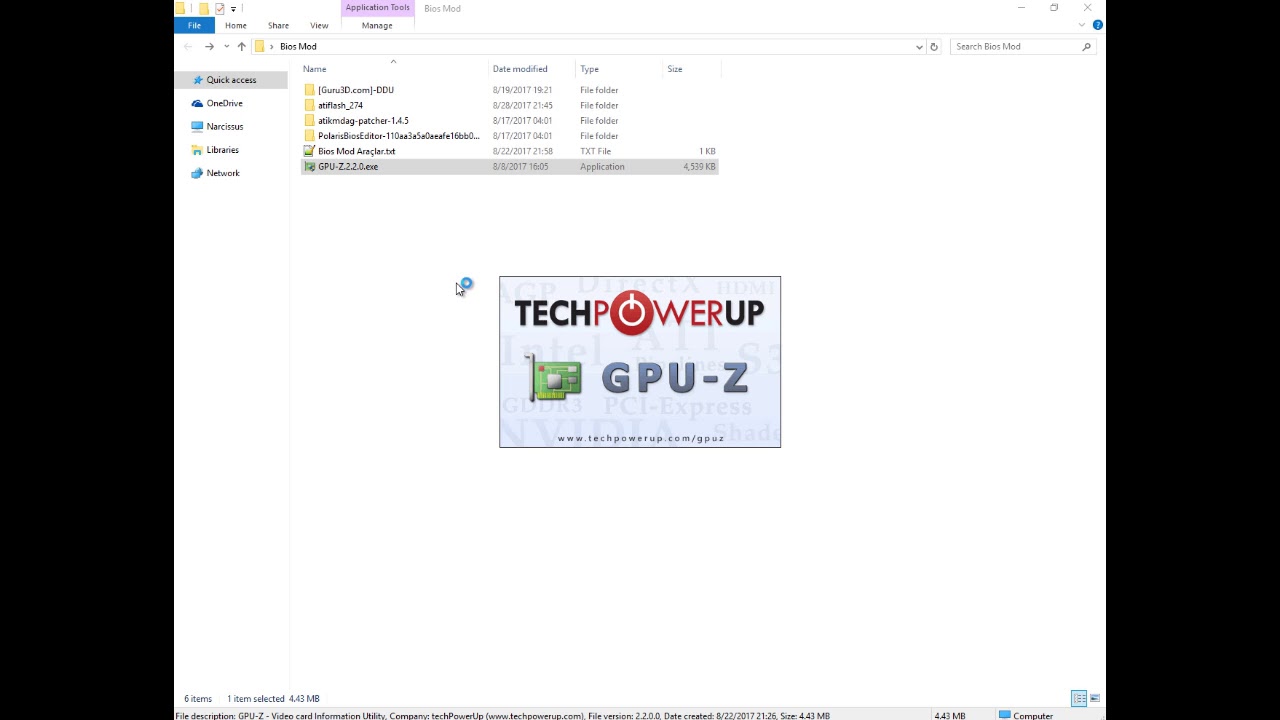1280x720 pixels.
Task: Click the Properties quick access toolbar icon
Action: [x=220, y=9]
